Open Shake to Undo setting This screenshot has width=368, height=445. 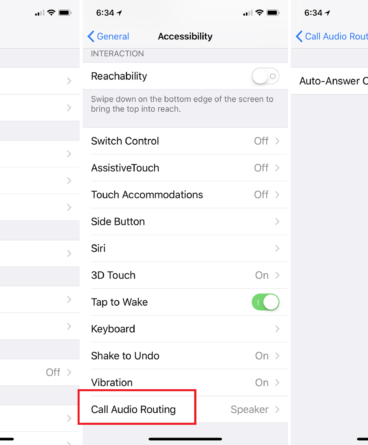[185, 356]
